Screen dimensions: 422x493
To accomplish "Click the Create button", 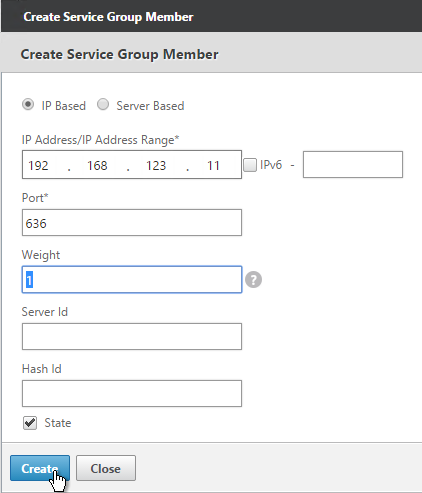I will tap(40, 468).
